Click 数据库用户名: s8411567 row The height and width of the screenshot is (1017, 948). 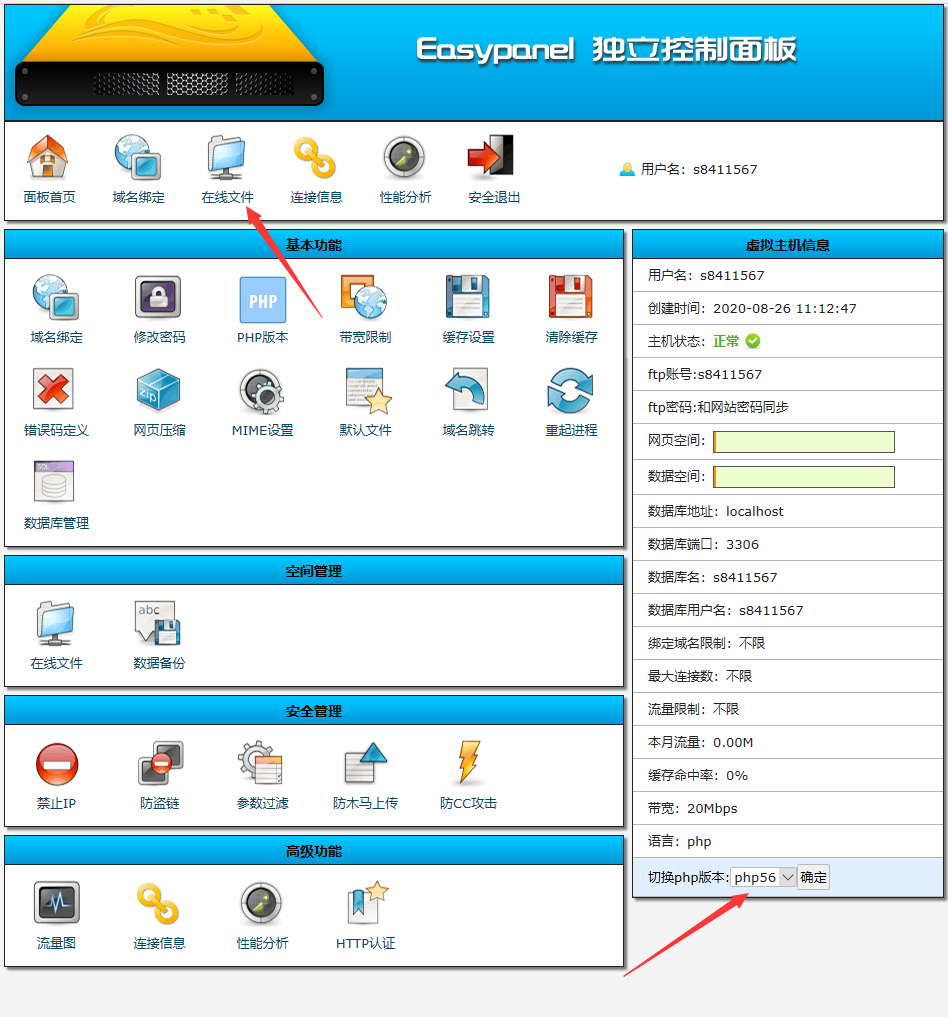point(788,610)
